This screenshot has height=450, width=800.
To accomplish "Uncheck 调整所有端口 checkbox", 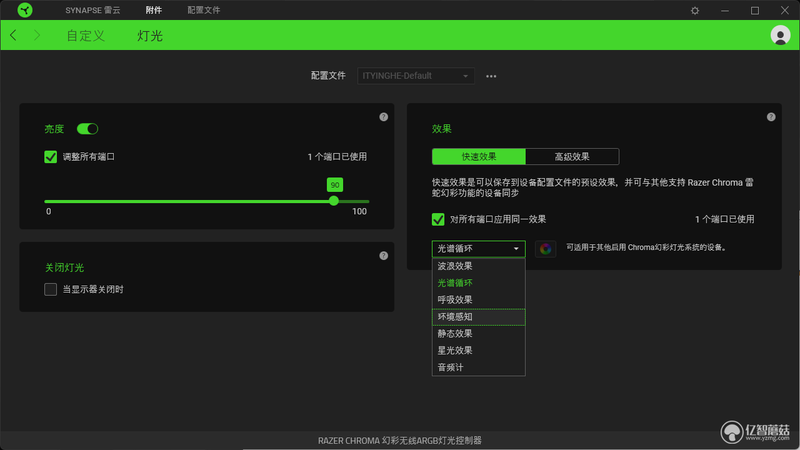I will (x=51, y=157).
